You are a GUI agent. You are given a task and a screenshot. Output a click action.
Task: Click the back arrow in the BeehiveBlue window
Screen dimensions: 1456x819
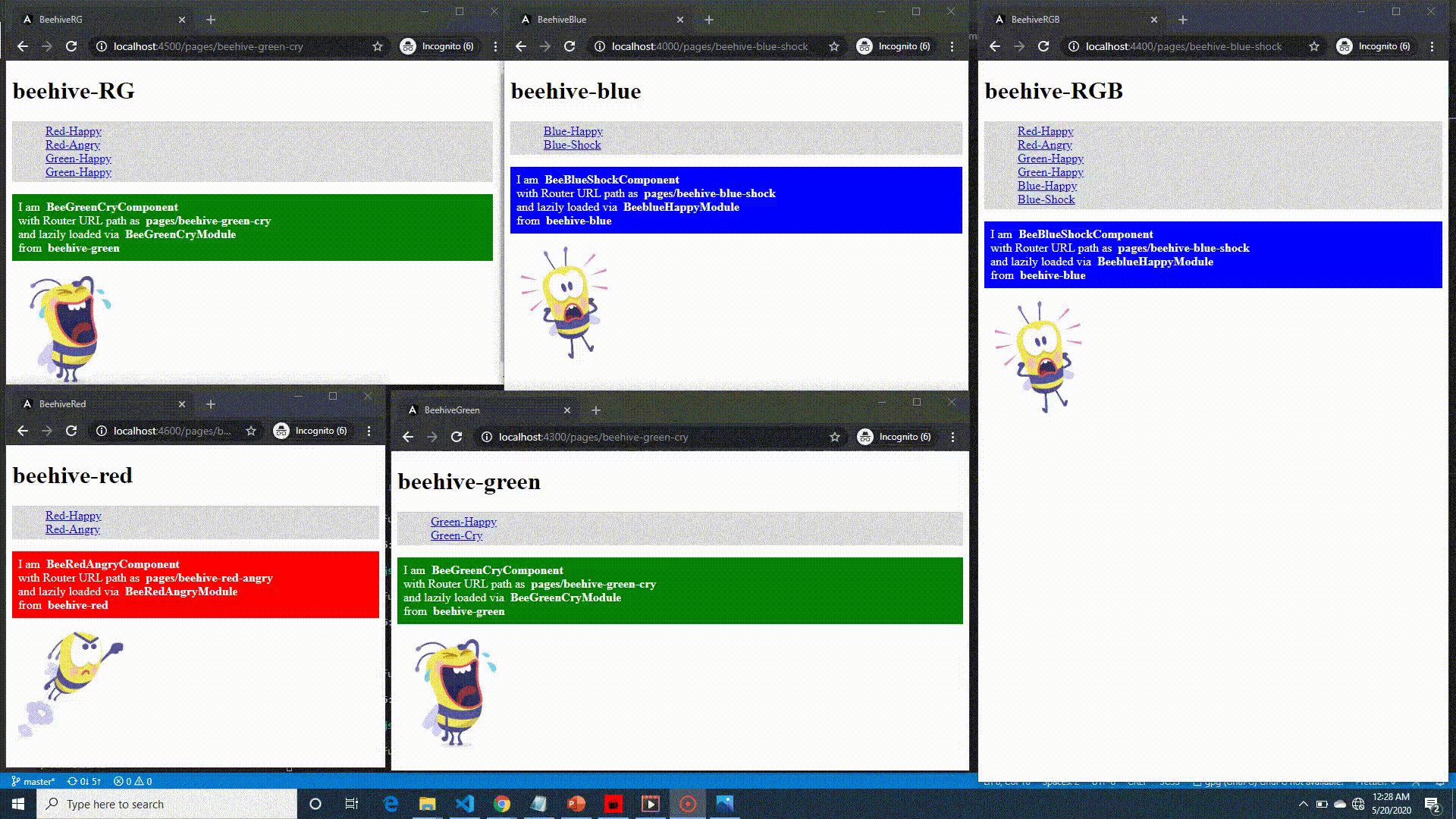click(x=519, y=46)
